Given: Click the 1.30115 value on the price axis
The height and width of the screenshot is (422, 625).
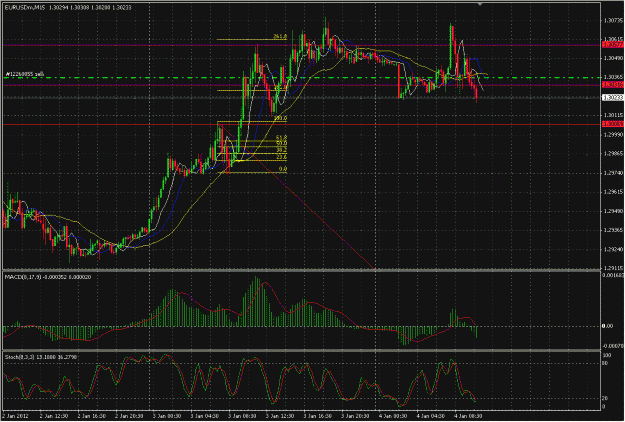Looking at the screenshot, I should point(613,116).
